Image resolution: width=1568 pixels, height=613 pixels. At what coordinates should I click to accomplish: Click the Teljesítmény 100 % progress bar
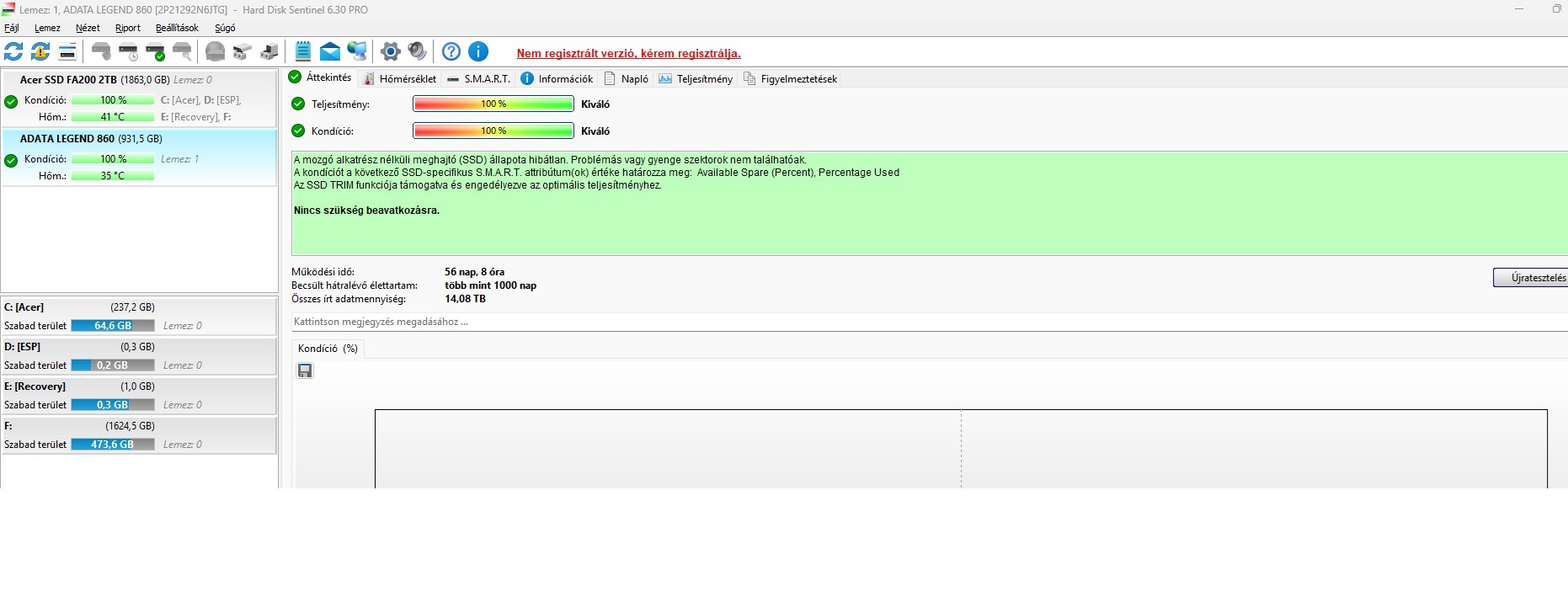(493, 104)
